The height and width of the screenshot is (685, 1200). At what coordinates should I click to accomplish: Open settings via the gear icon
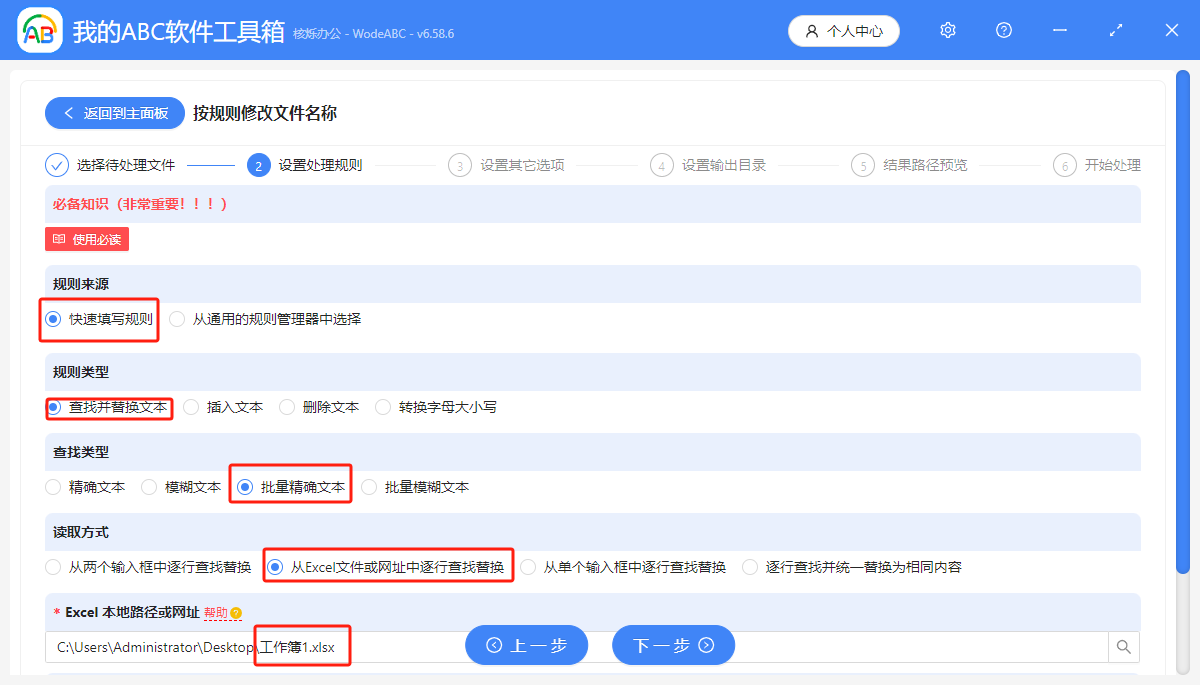point(947,30)
